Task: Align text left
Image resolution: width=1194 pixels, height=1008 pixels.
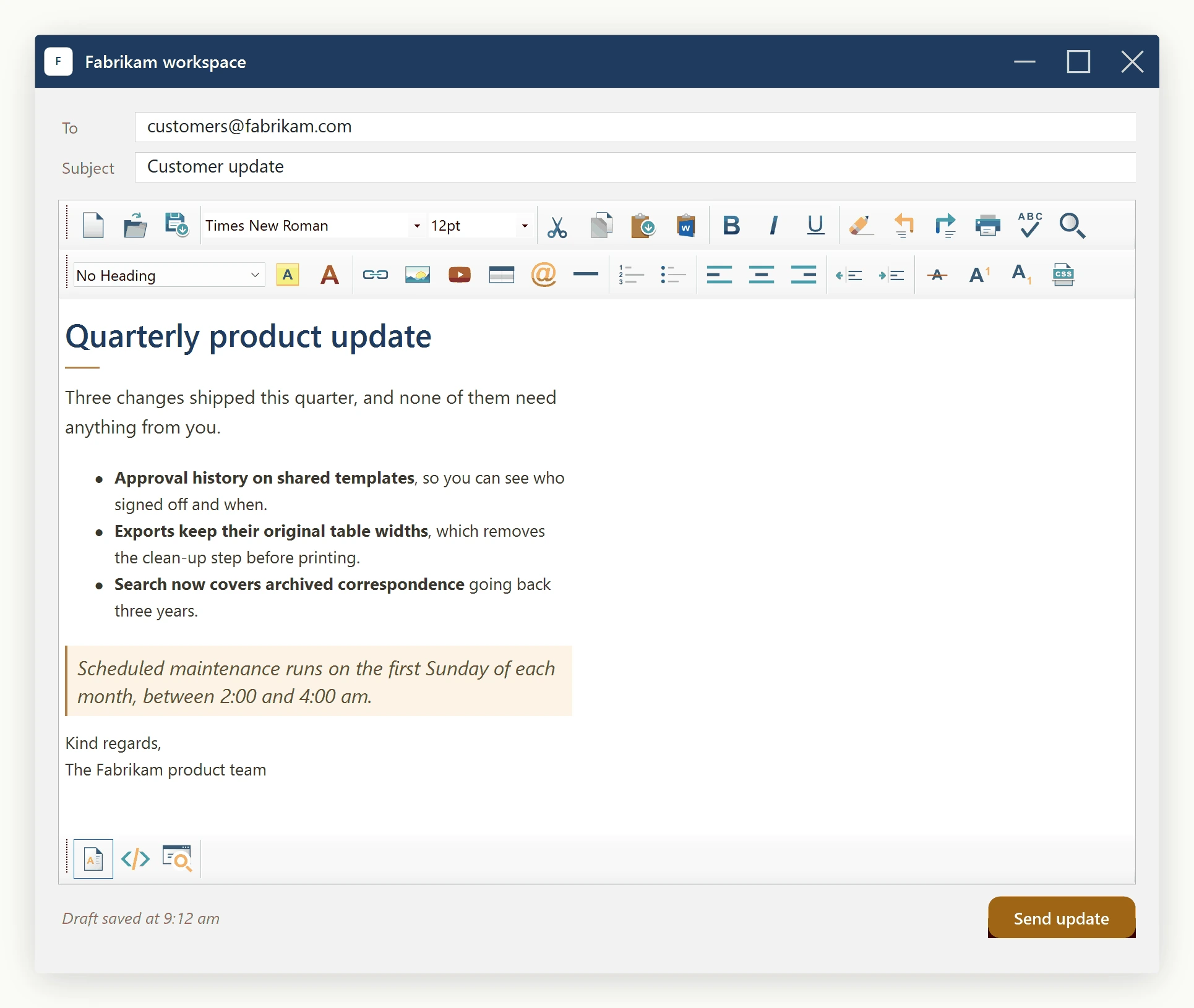Action: click(719, 275)
